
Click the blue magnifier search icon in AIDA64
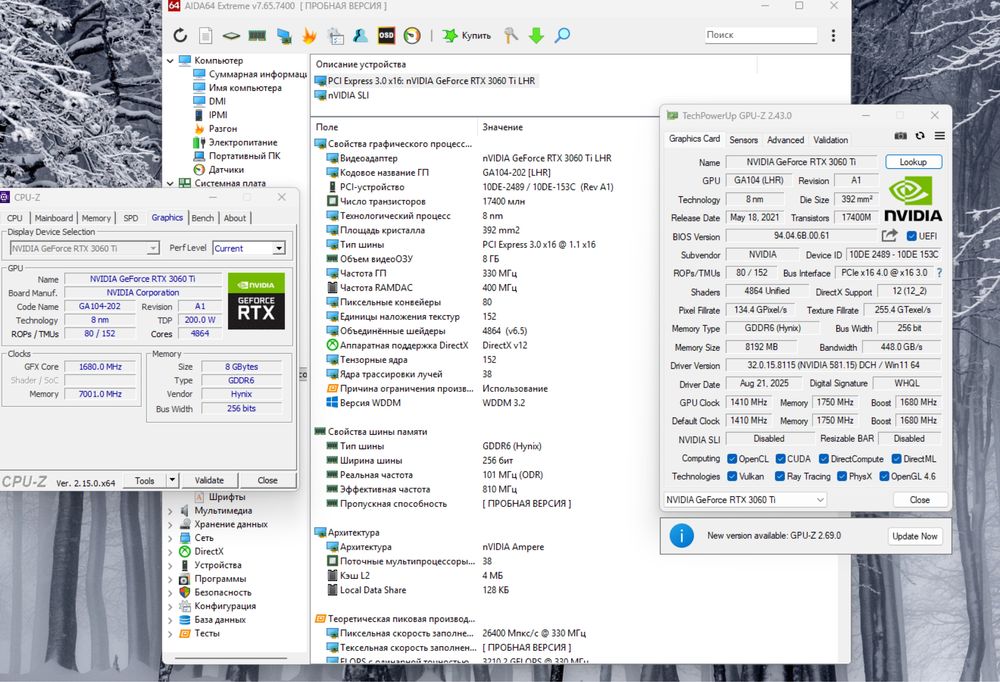click(562, 36)
